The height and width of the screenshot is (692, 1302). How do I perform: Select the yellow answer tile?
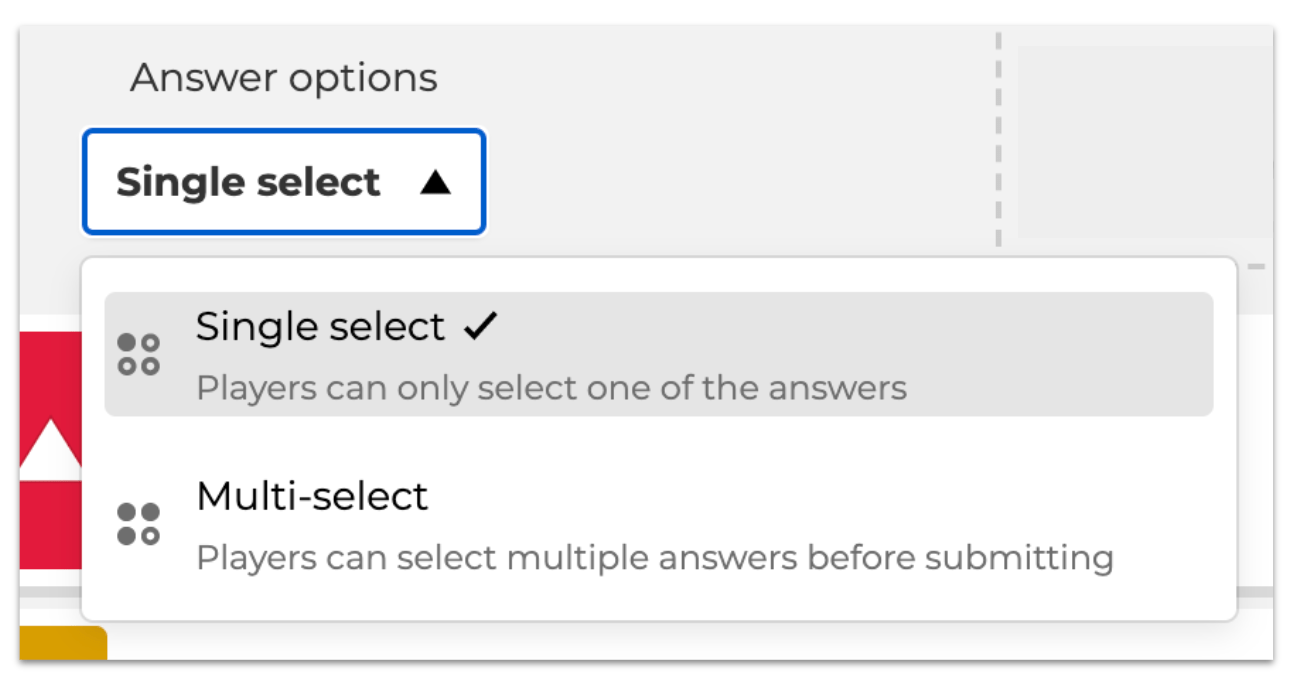(x=62, y=643)
